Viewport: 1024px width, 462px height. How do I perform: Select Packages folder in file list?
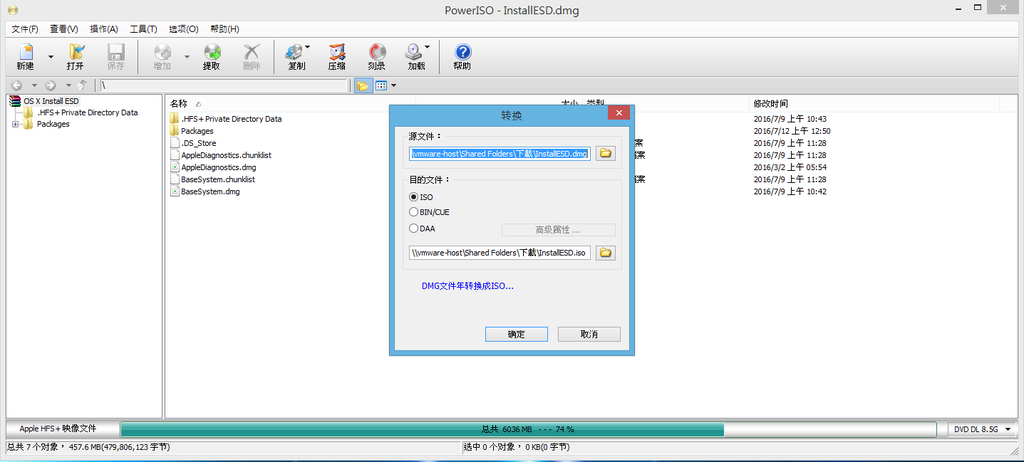(197, 131)
